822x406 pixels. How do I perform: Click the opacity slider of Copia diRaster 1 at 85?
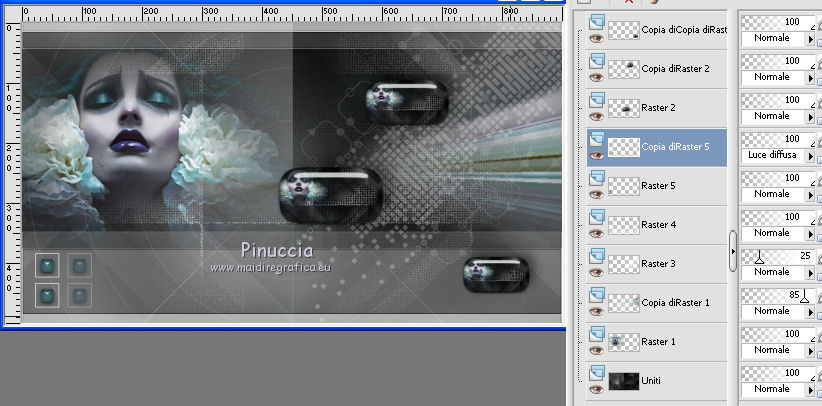778,295
